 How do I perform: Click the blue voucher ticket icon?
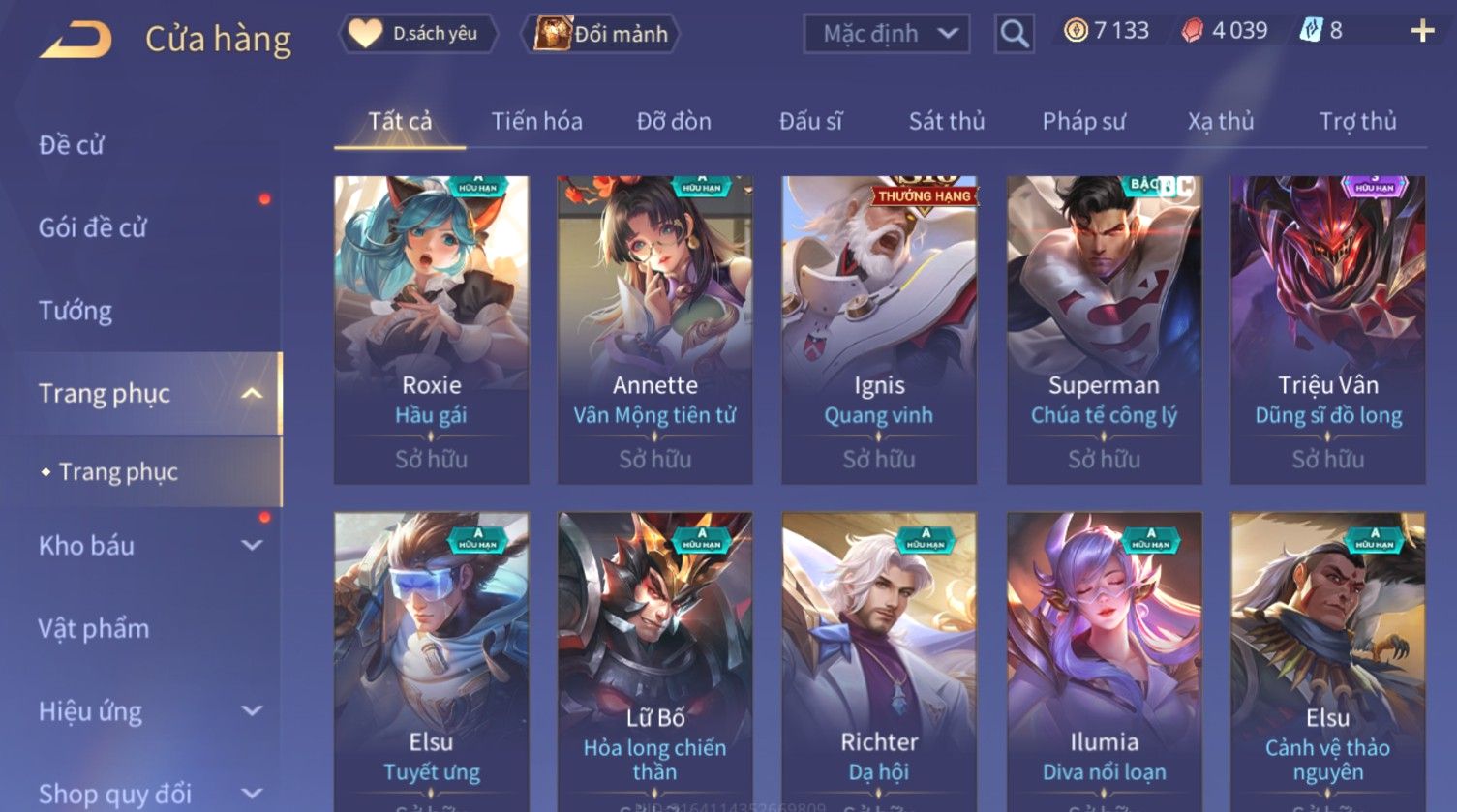point(1310,31)
